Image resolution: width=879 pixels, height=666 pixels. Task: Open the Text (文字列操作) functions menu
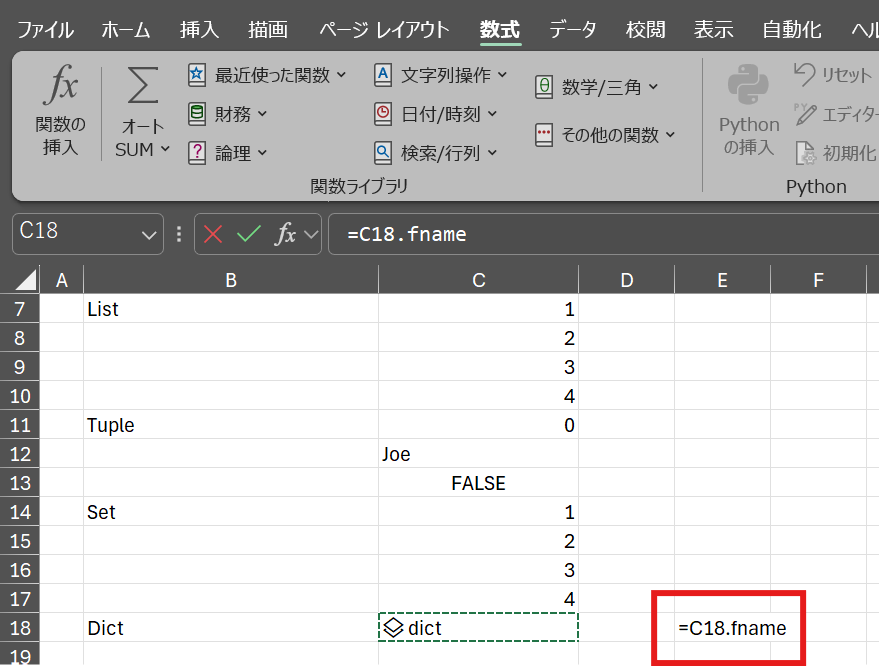(x=440, y=75)
